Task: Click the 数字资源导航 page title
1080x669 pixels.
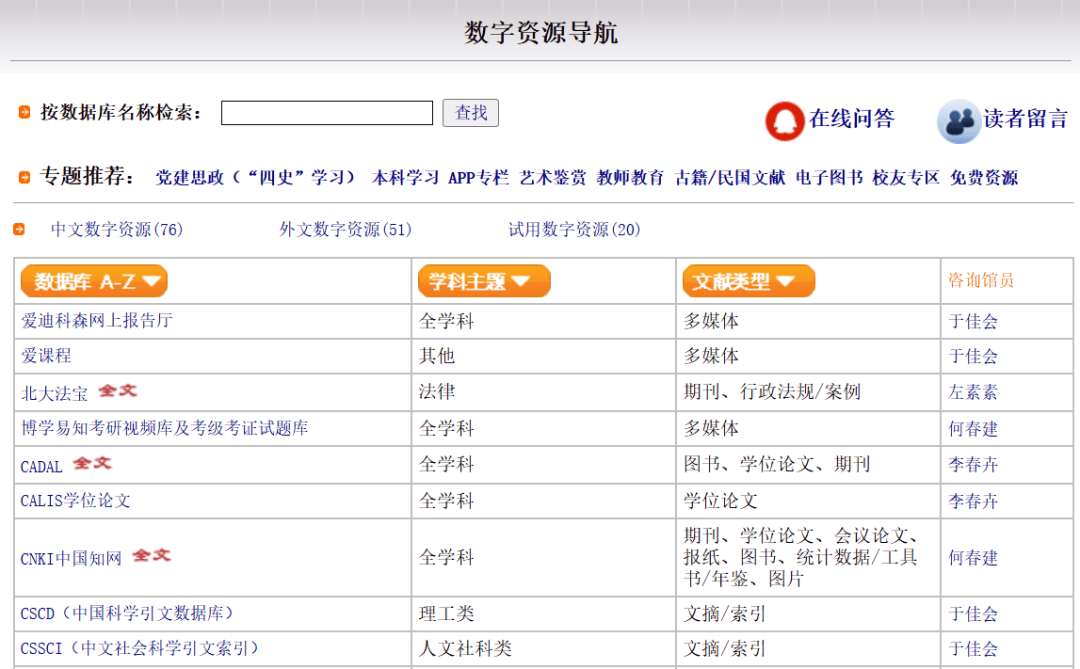Action: click(541, 32)
